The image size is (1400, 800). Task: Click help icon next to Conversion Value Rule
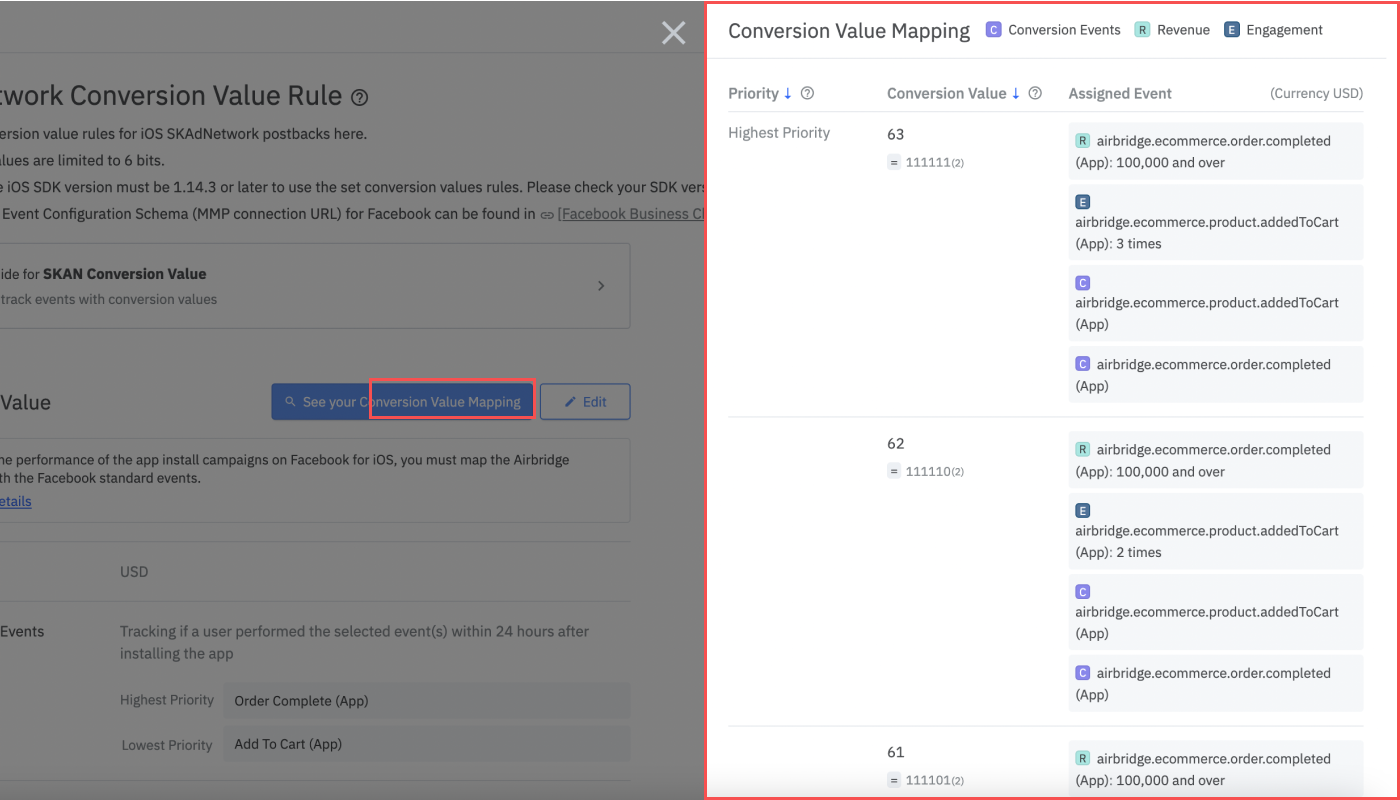pos(360,98)
